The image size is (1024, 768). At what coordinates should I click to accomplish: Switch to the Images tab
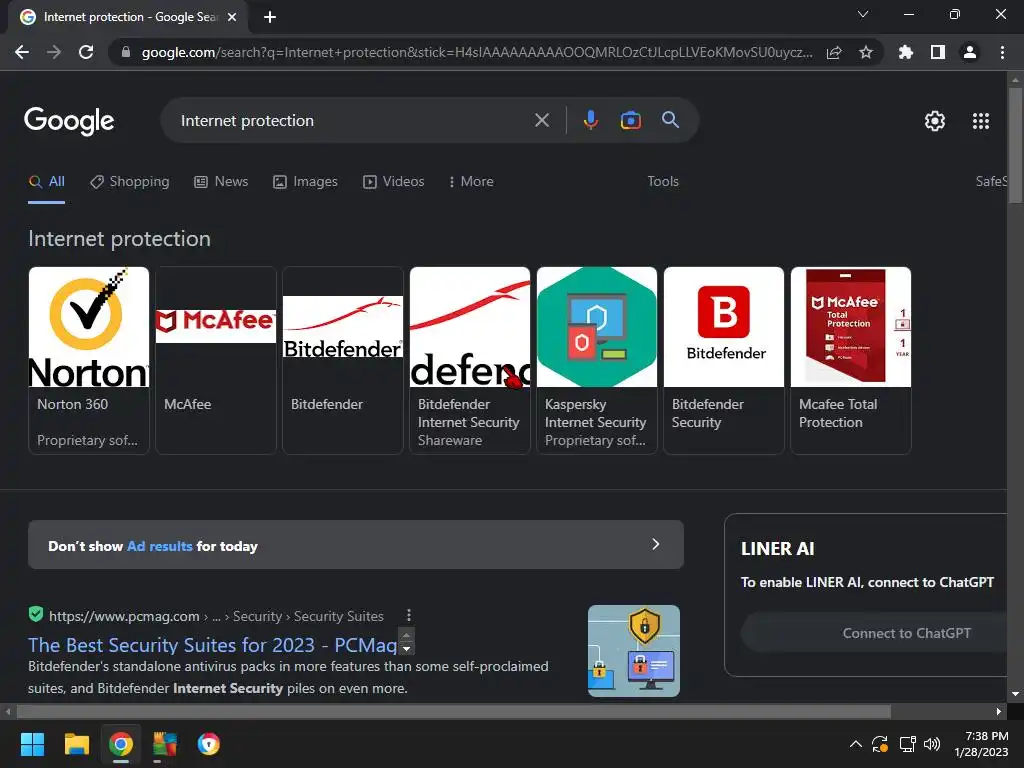click(x=305, y=182)
